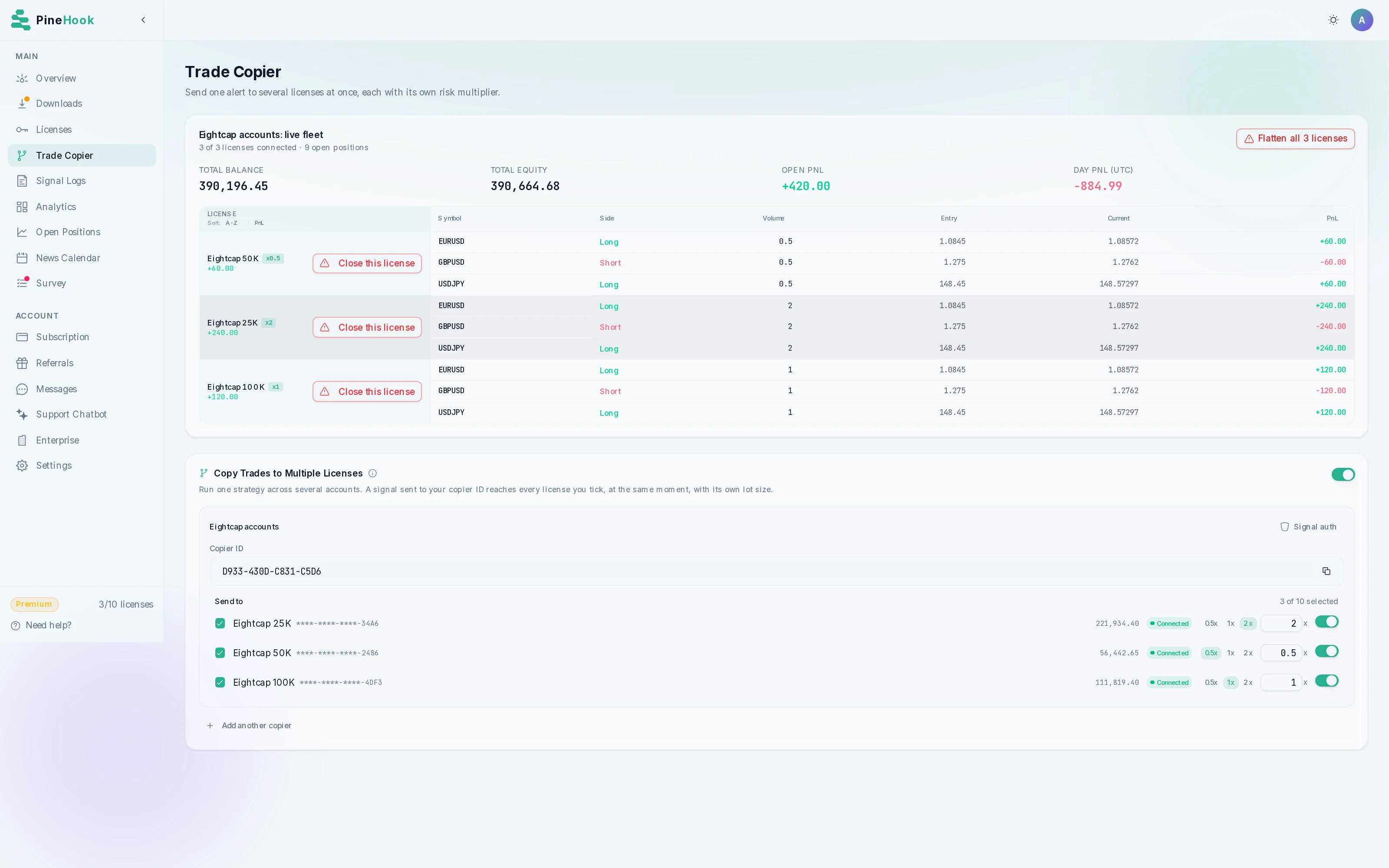Copy the Copier ID to clipboard
Image resolution: width=1389 pixels, height=868 pixels.
point(1326,571)
